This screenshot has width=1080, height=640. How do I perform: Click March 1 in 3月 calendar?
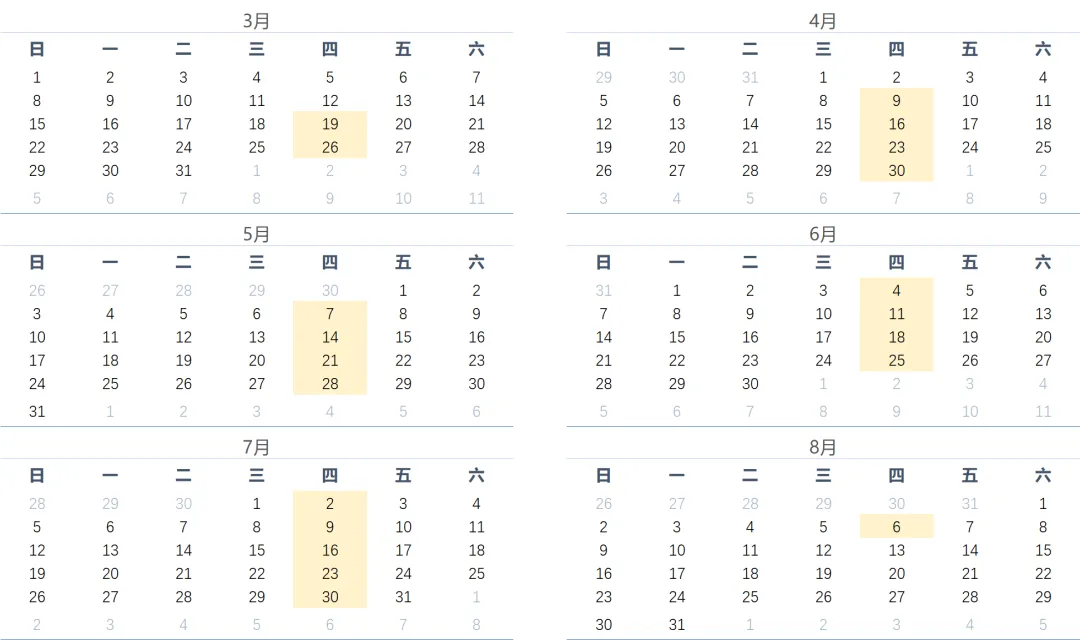(37, 77)
